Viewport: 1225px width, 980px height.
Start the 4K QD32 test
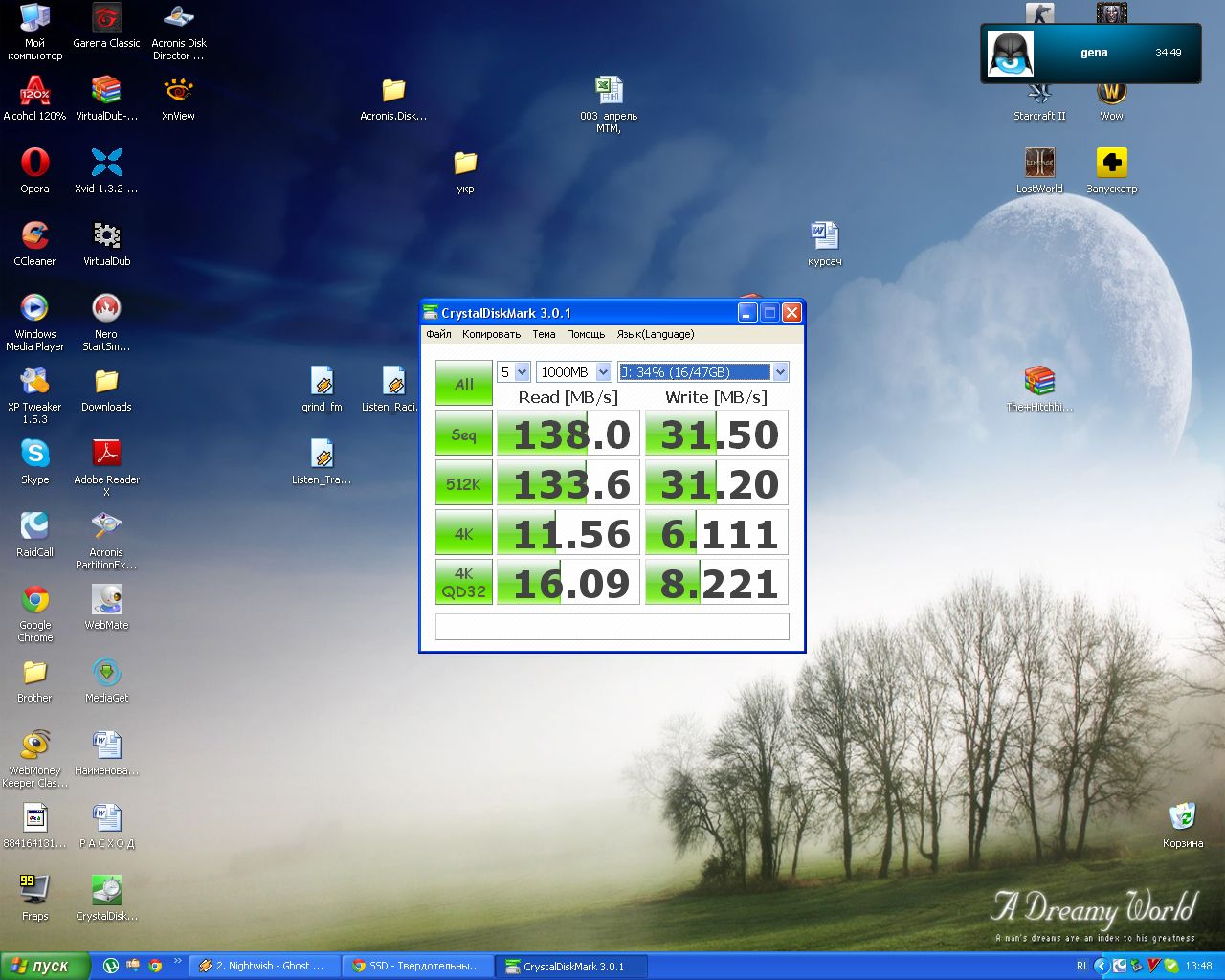[x=463, y=583]
